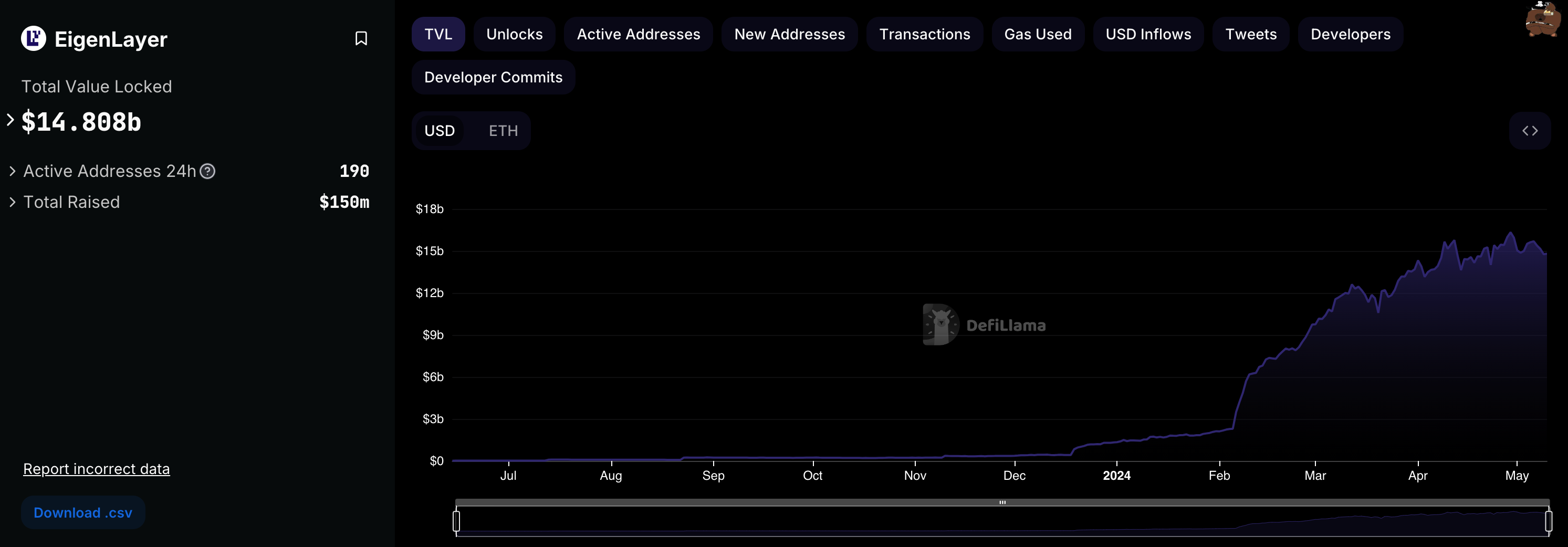Bookmark the EigenLayer protocol
The width and height of the screenshot is (1568, 547).
[x=361, y=39]
